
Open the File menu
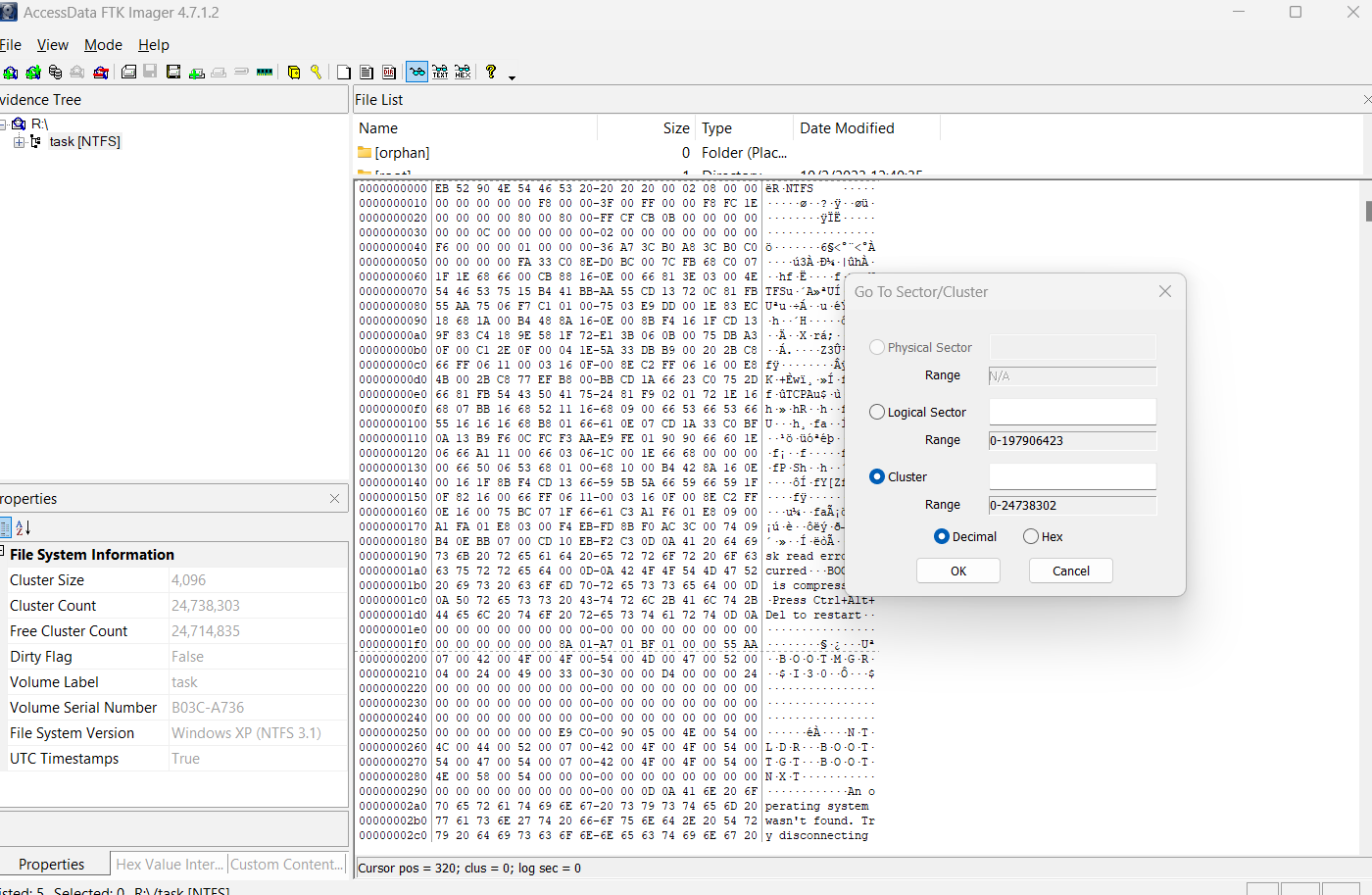coord(10,45)
